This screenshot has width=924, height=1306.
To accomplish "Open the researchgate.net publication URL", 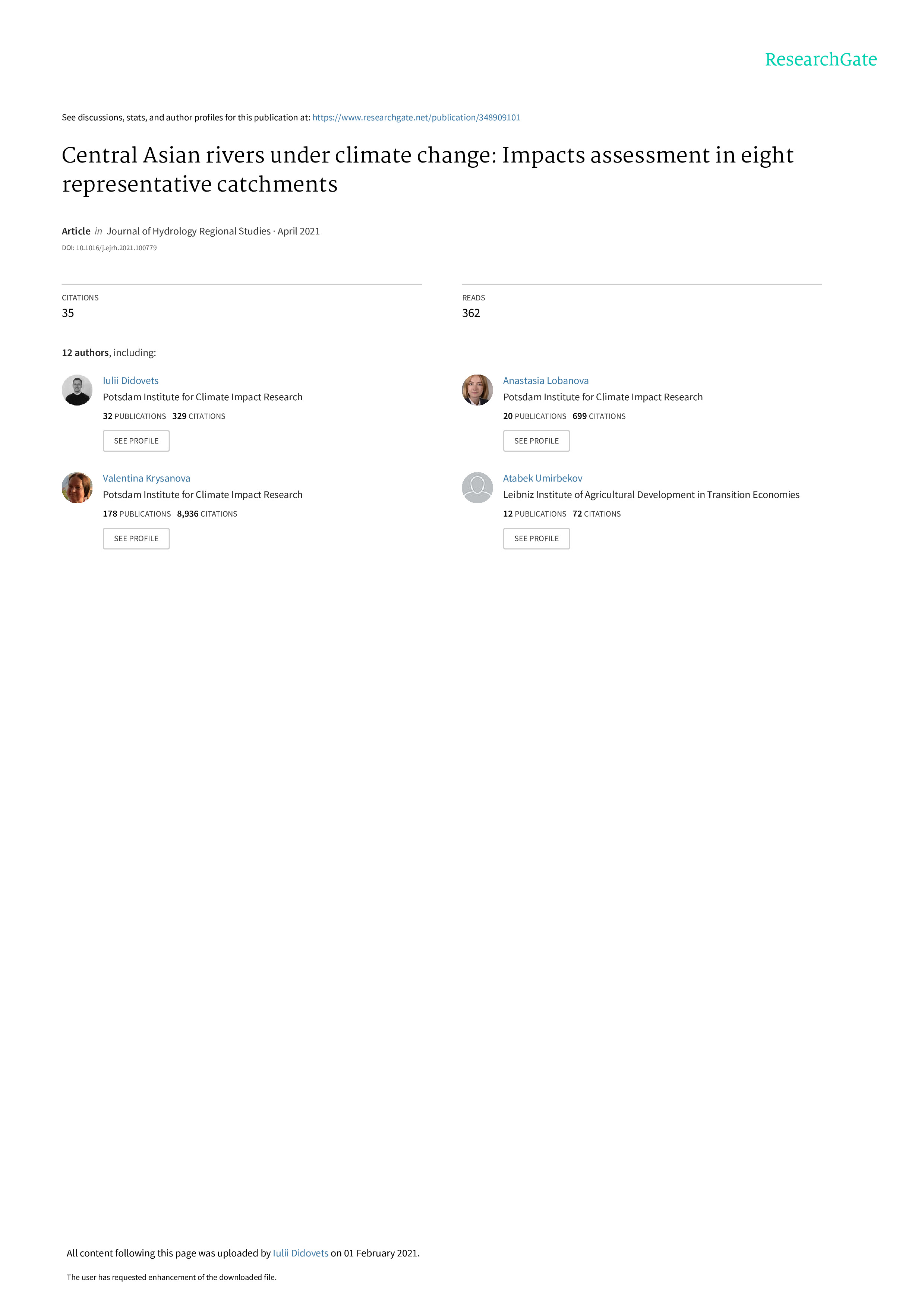I will point(416,118).
